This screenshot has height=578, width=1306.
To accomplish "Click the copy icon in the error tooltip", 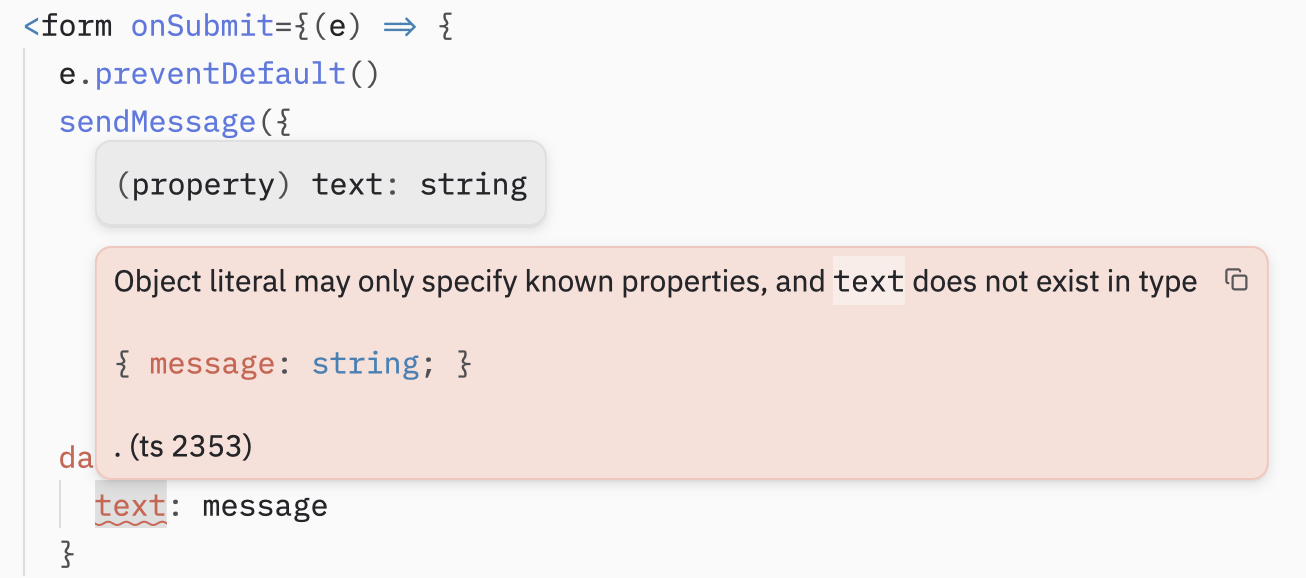I will pyautogui.click(x=1237, y=282).
